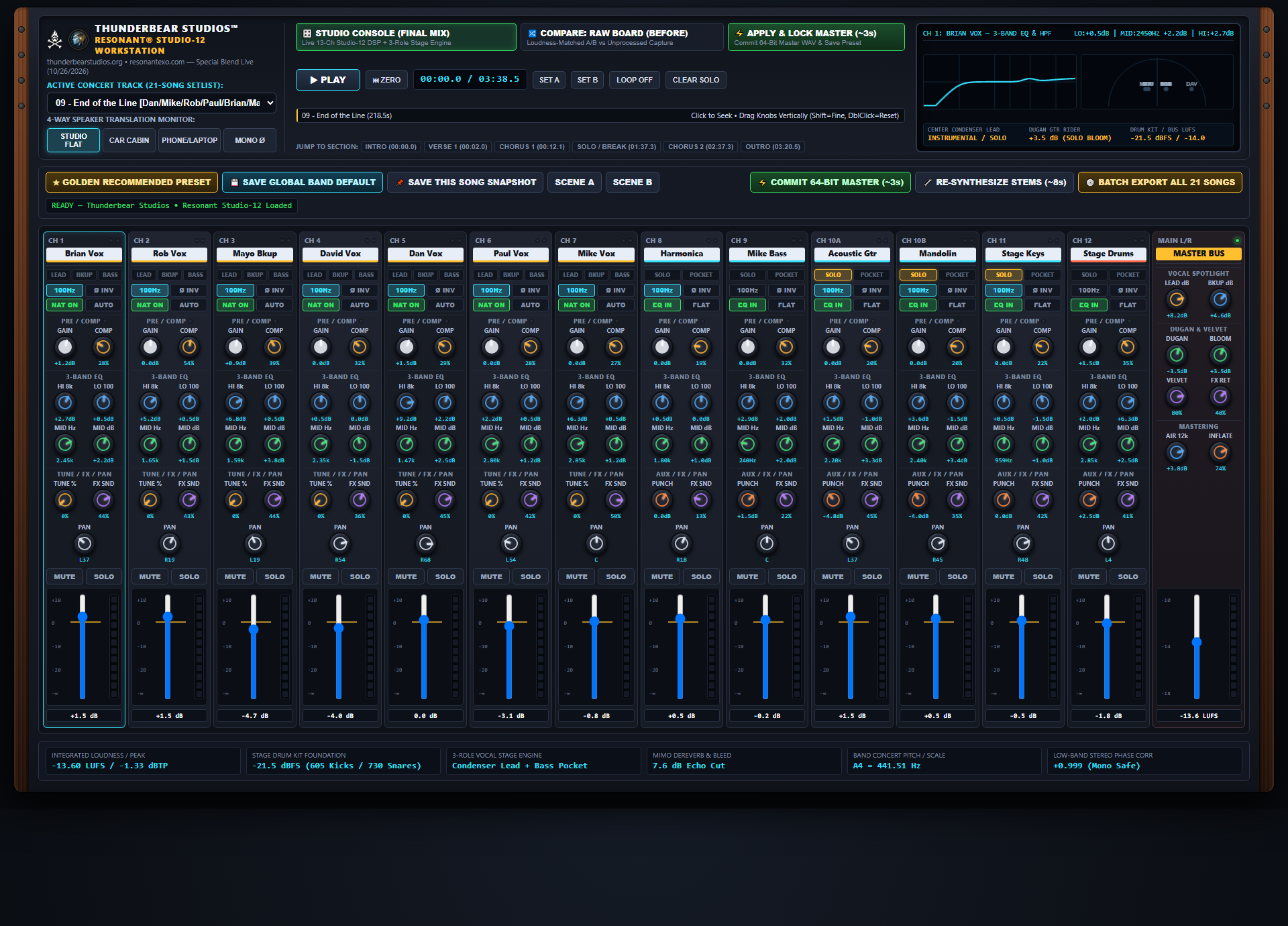
Task: Mute the Brian Vox channel
Action: (x=64, y=576)
